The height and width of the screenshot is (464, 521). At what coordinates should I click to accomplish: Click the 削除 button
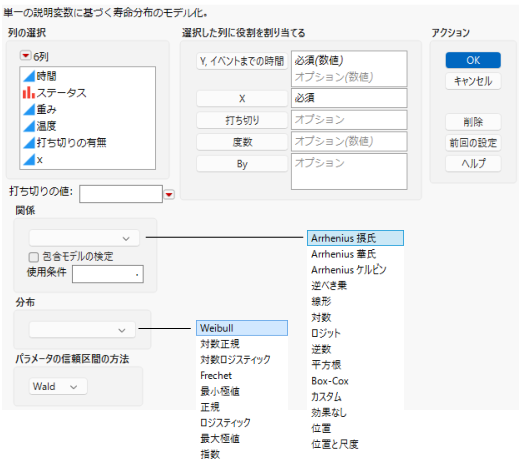point(473,122)
